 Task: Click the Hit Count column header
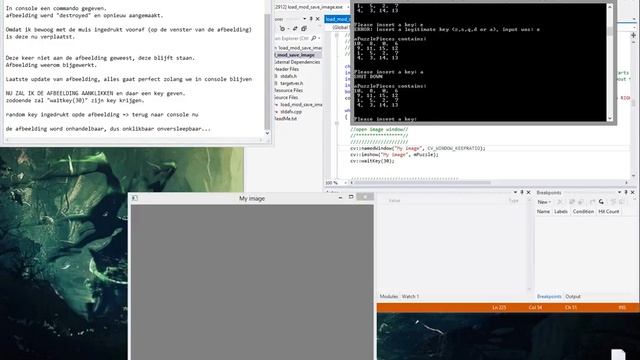609,211
